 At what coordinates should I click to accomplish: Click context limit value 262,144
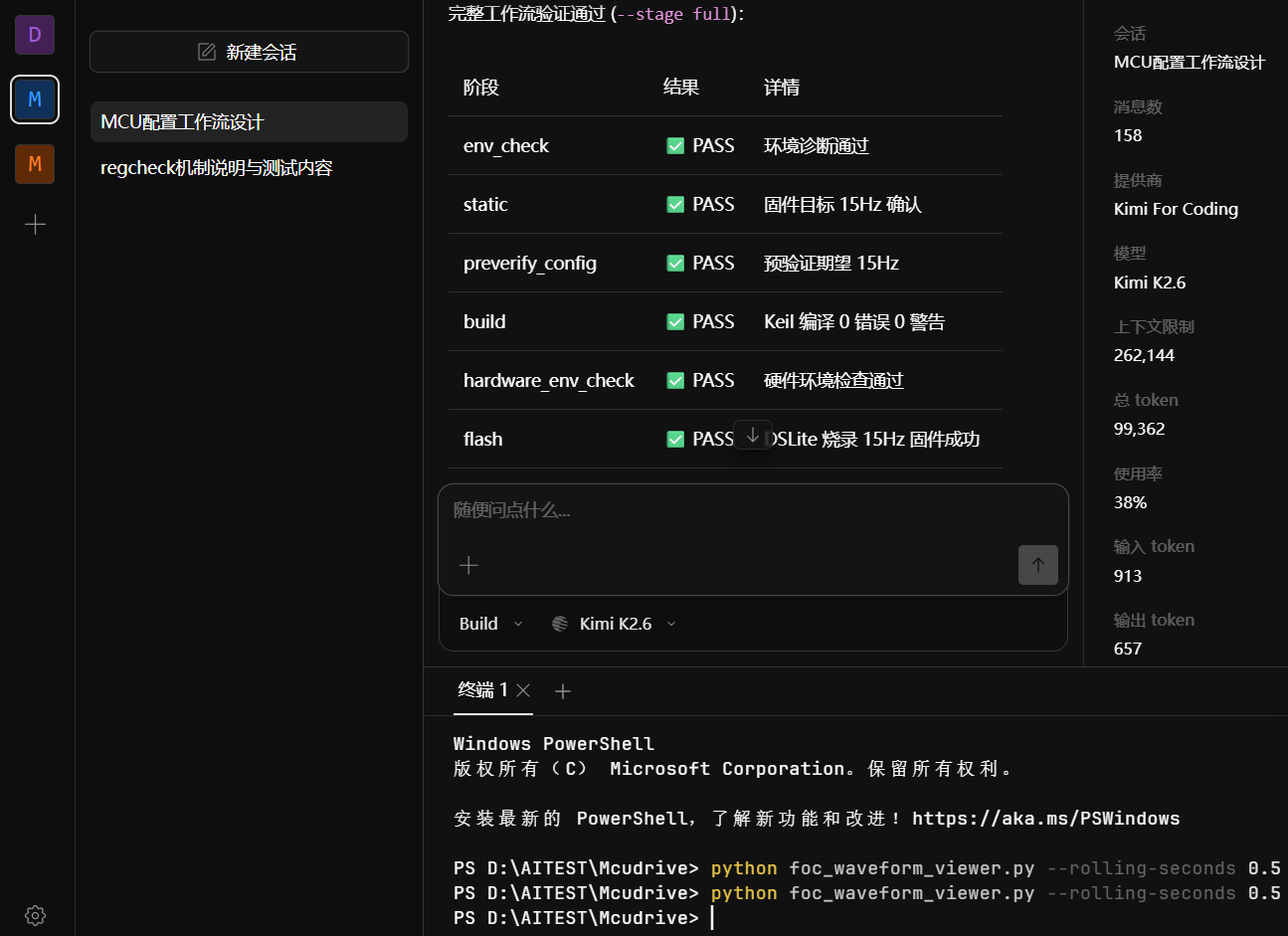[1144, 356]
